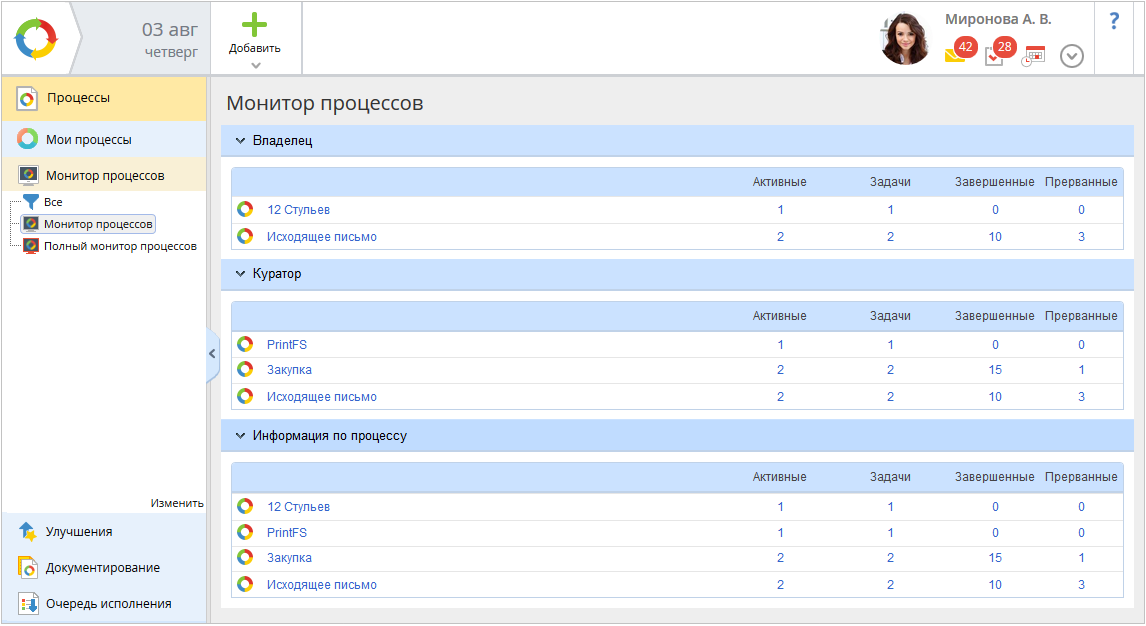This screenshot has width=1146, height=626.
Task: Open the Закупка process link under Куратор
Action: pos(289,370)
